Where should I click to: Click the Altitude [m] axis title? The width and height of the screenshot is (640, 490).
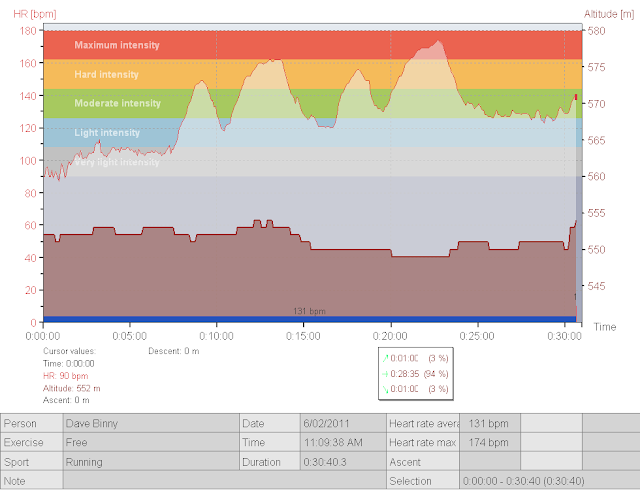[x=609, y=14]
